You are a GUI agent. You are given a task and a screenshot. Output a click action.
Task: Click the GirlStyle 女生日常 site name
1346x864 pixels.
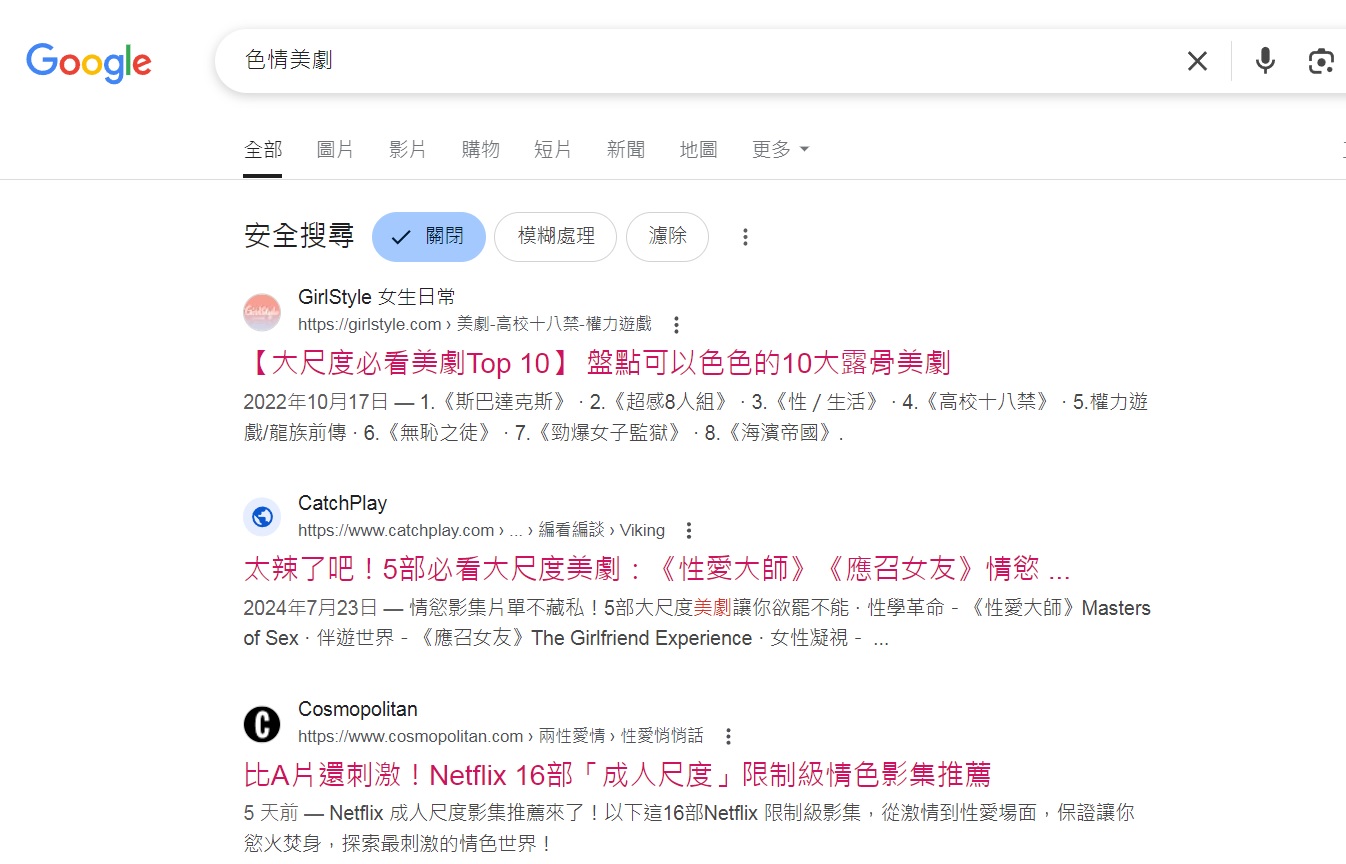pyautogui.click(x=377, y=297)
